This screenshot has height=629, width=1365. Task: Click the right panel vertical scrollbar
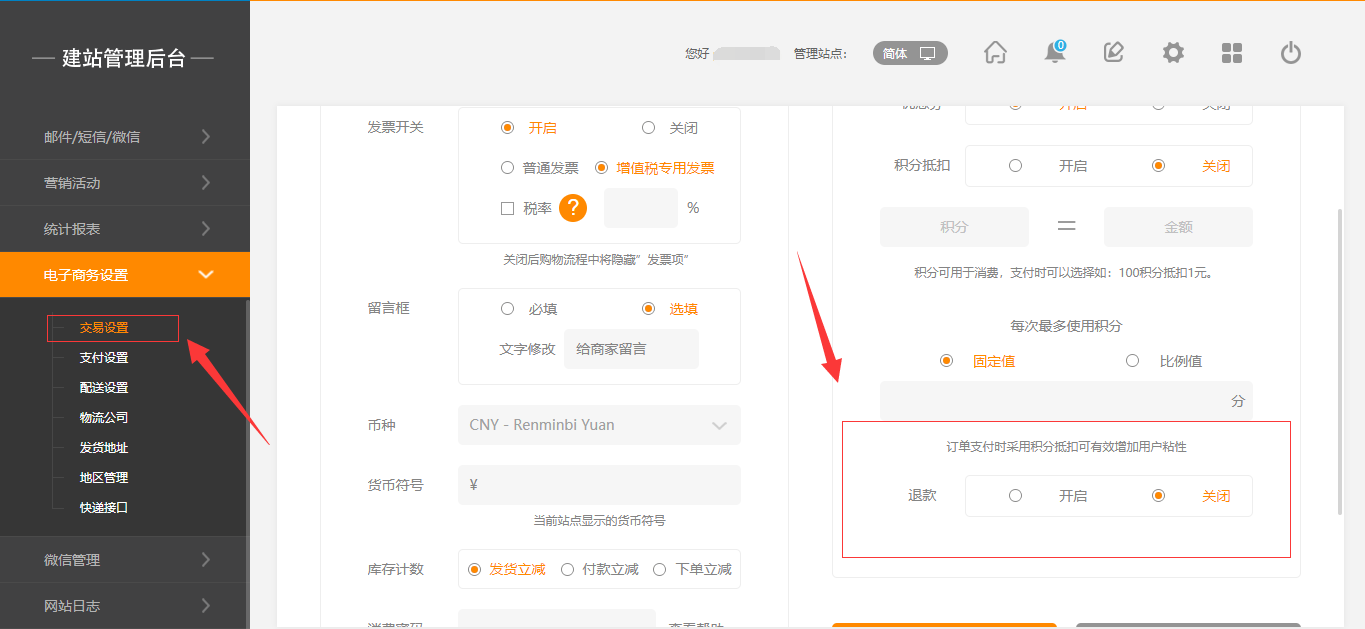point(1340,360)
